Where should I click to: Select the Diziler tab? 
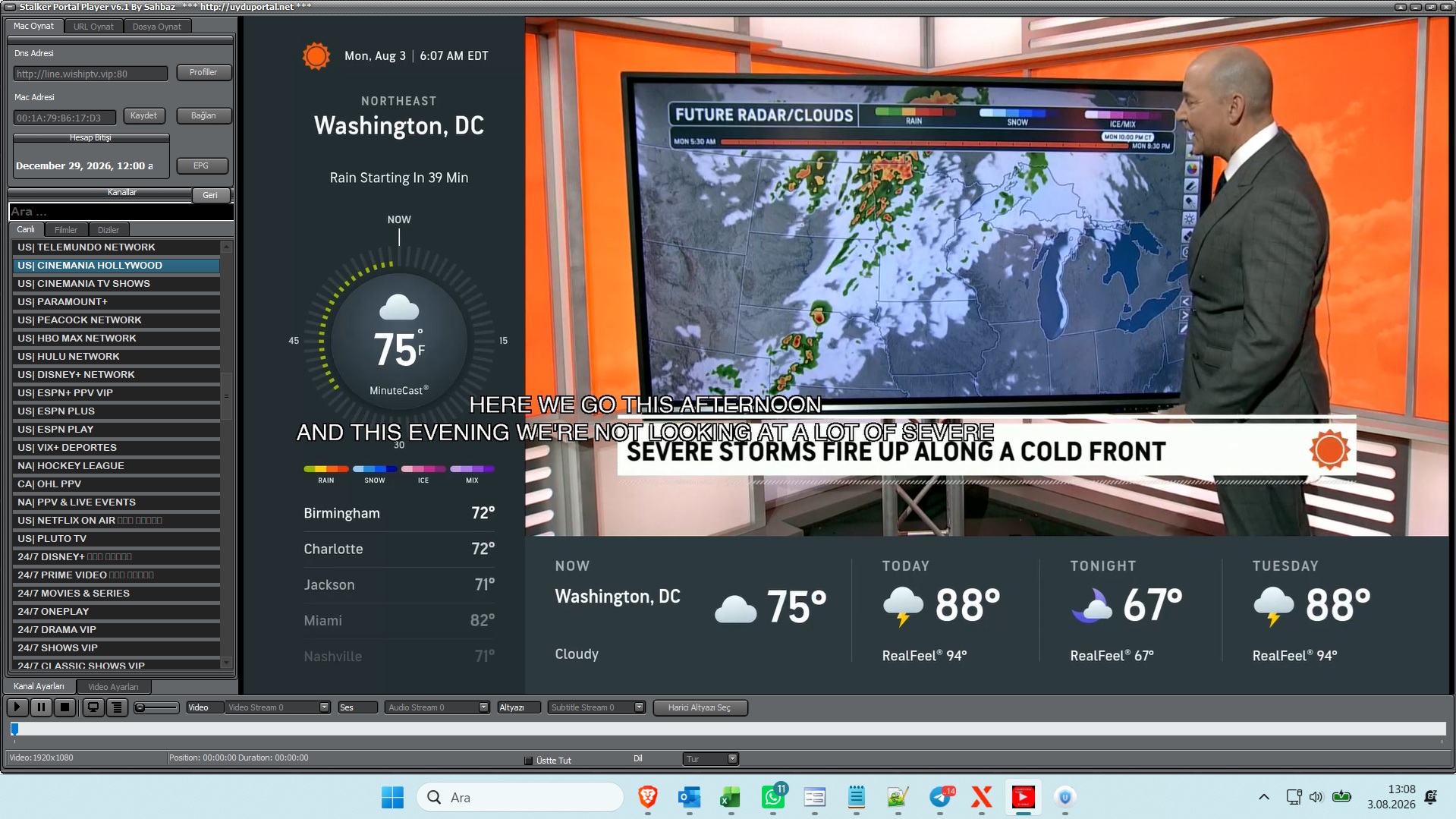click(108, 230)
